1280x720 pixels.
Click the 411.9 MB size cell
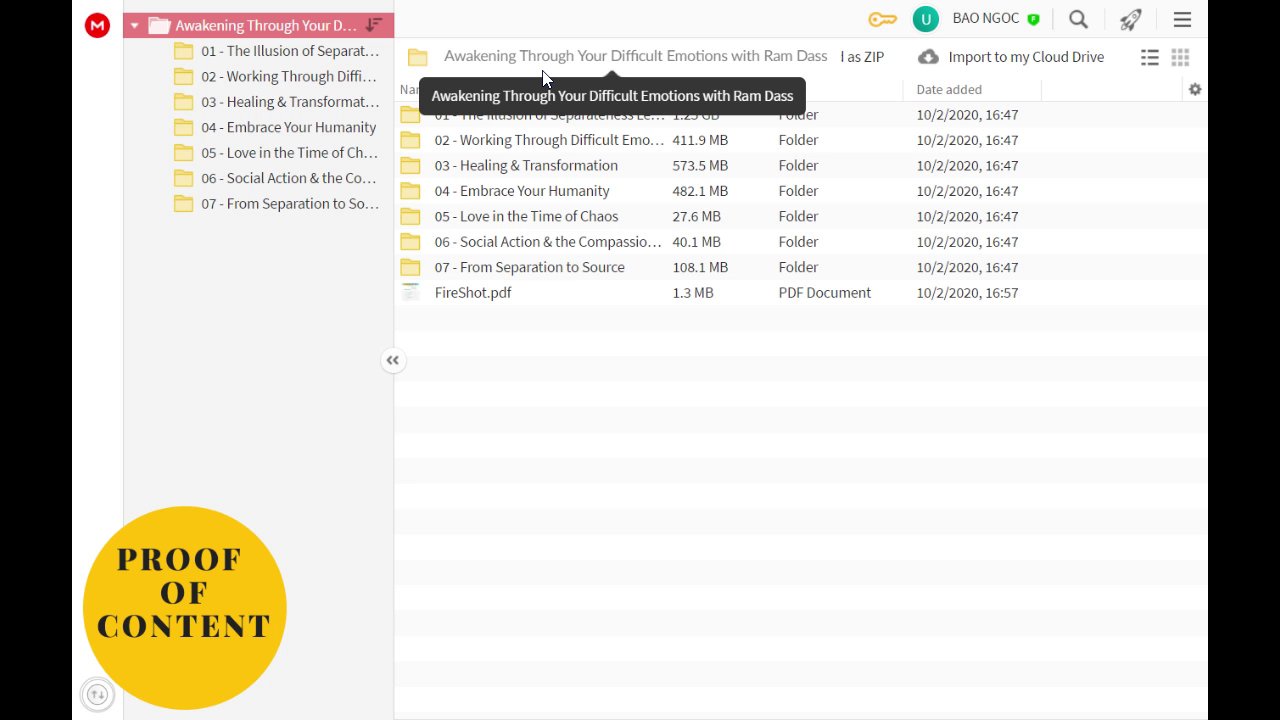(700, 140)
